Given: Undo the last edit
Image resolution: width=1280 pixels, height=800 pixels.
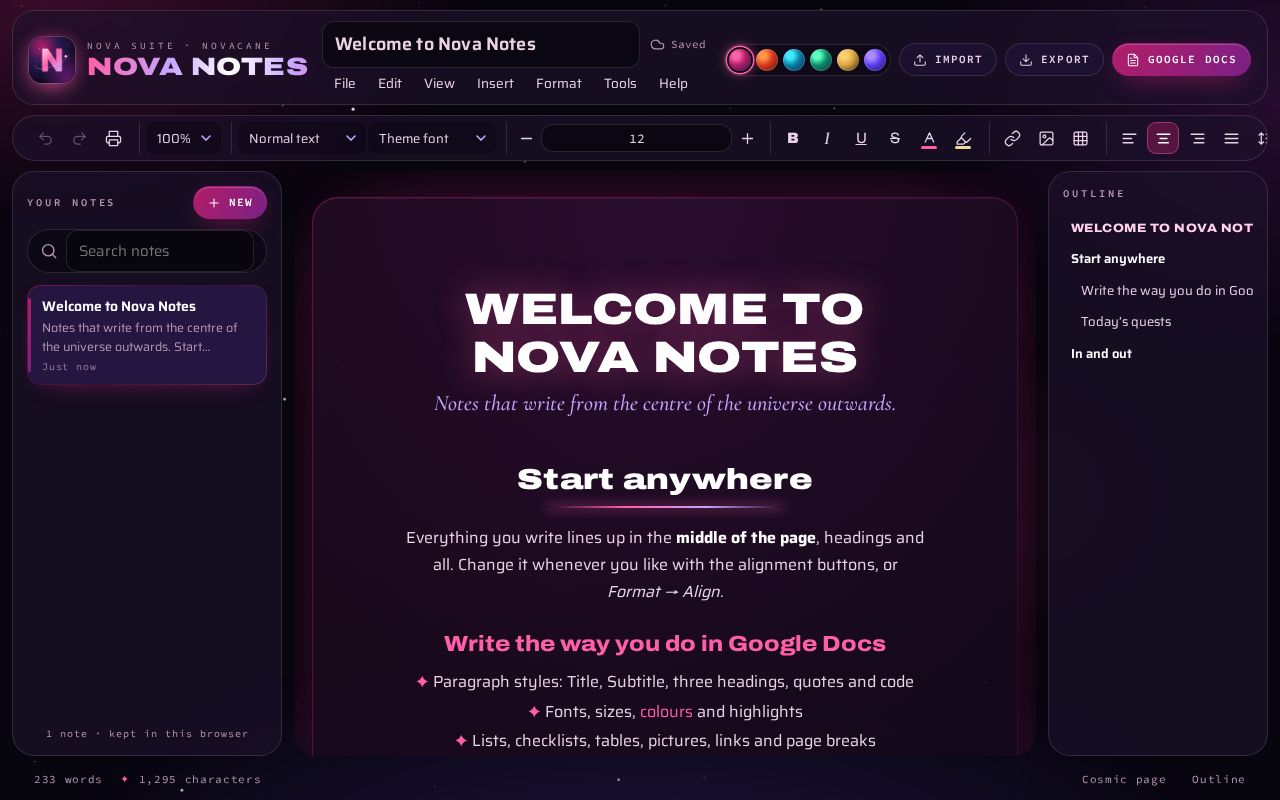Looking at the screenshot, I should click(x=45, y=138).
